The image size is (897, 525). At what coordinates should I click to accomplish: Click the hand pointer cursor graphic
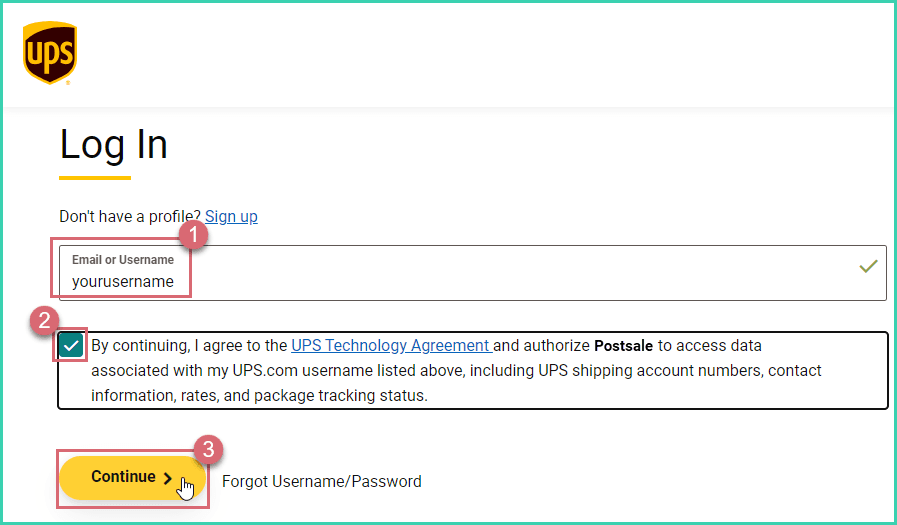click(186, 488)
